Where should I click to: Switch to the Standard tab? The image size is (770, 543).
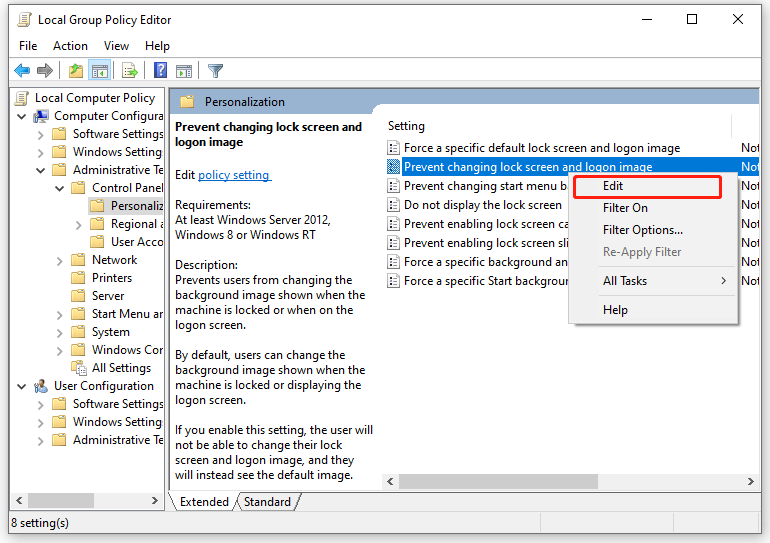click(x=267, y=502)
